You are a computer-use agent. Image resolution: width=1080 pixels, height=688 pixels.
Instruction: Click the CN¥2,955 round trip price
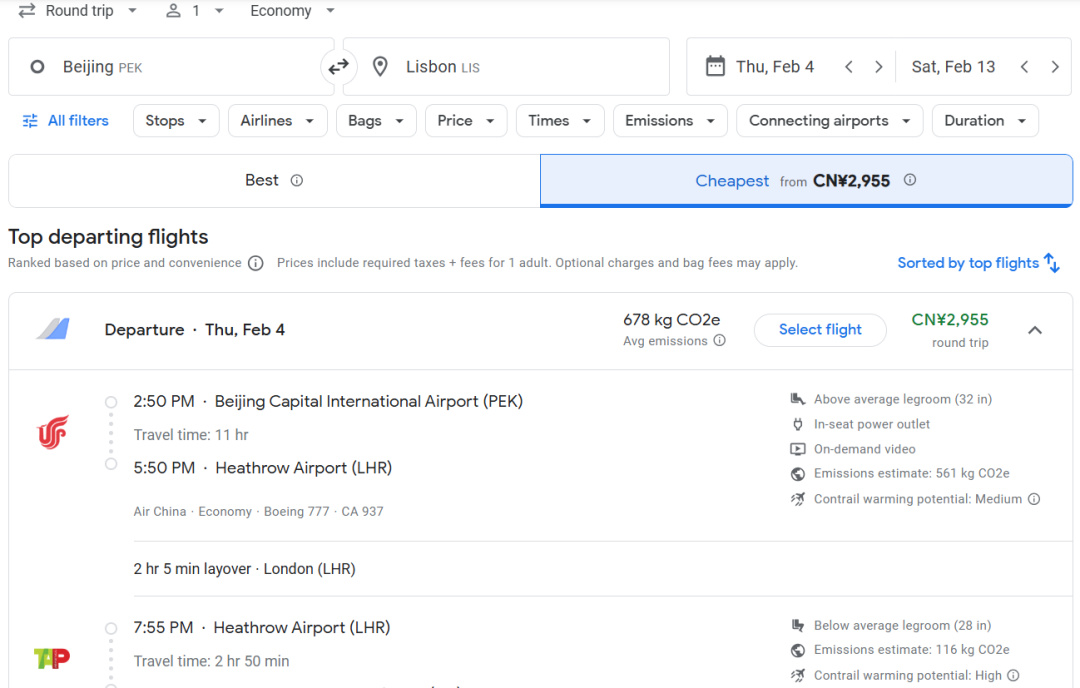click(x=950, y=320)
